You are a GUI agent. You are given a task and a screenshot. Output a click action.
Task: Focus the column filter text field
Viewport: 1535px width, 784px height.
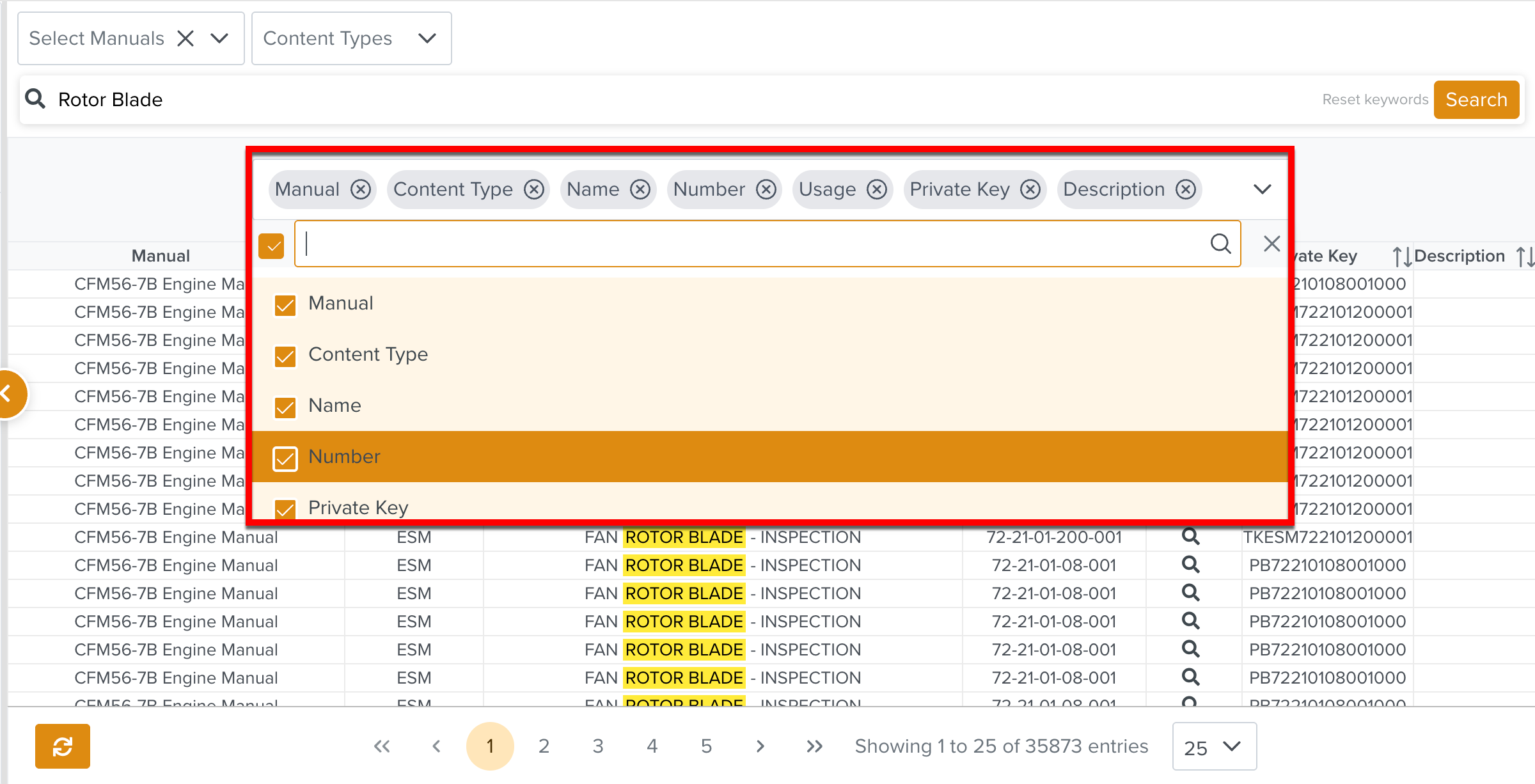755,244
